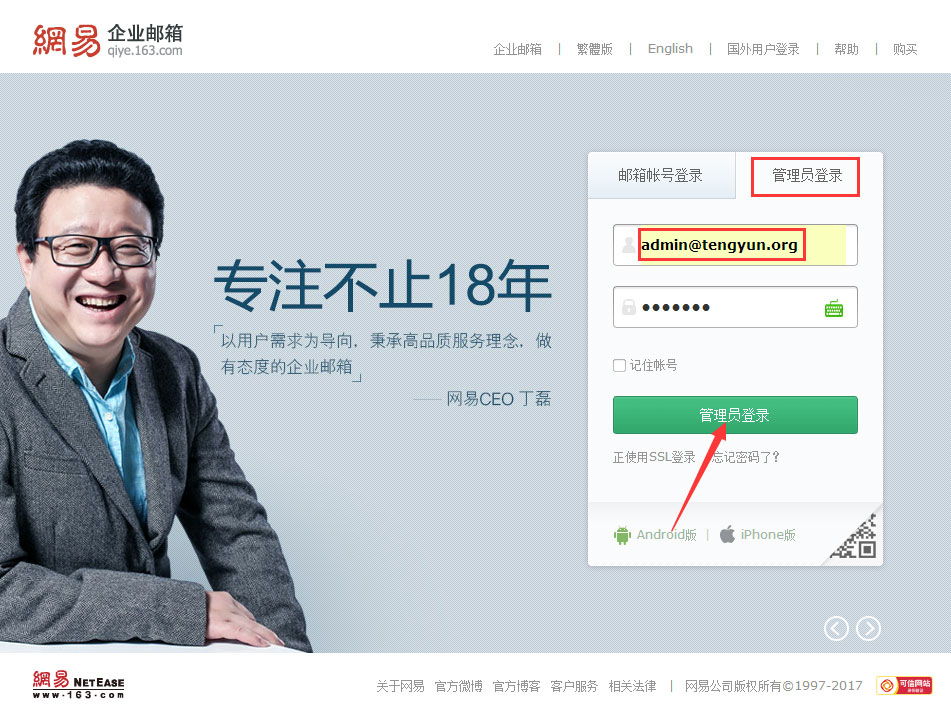Go to previous banner slide arrow
Viewport: 951px width, 723px height.
pyautogui.click(x=836, y=628)
